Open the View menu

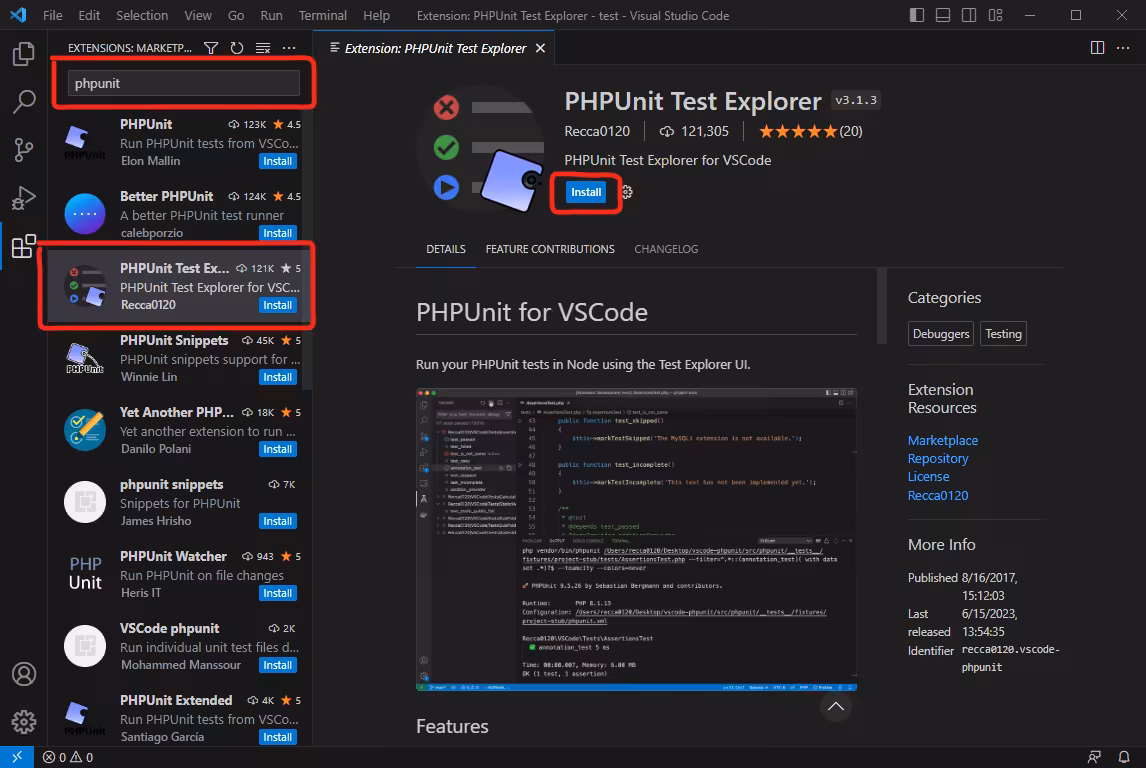coord(197,15)
